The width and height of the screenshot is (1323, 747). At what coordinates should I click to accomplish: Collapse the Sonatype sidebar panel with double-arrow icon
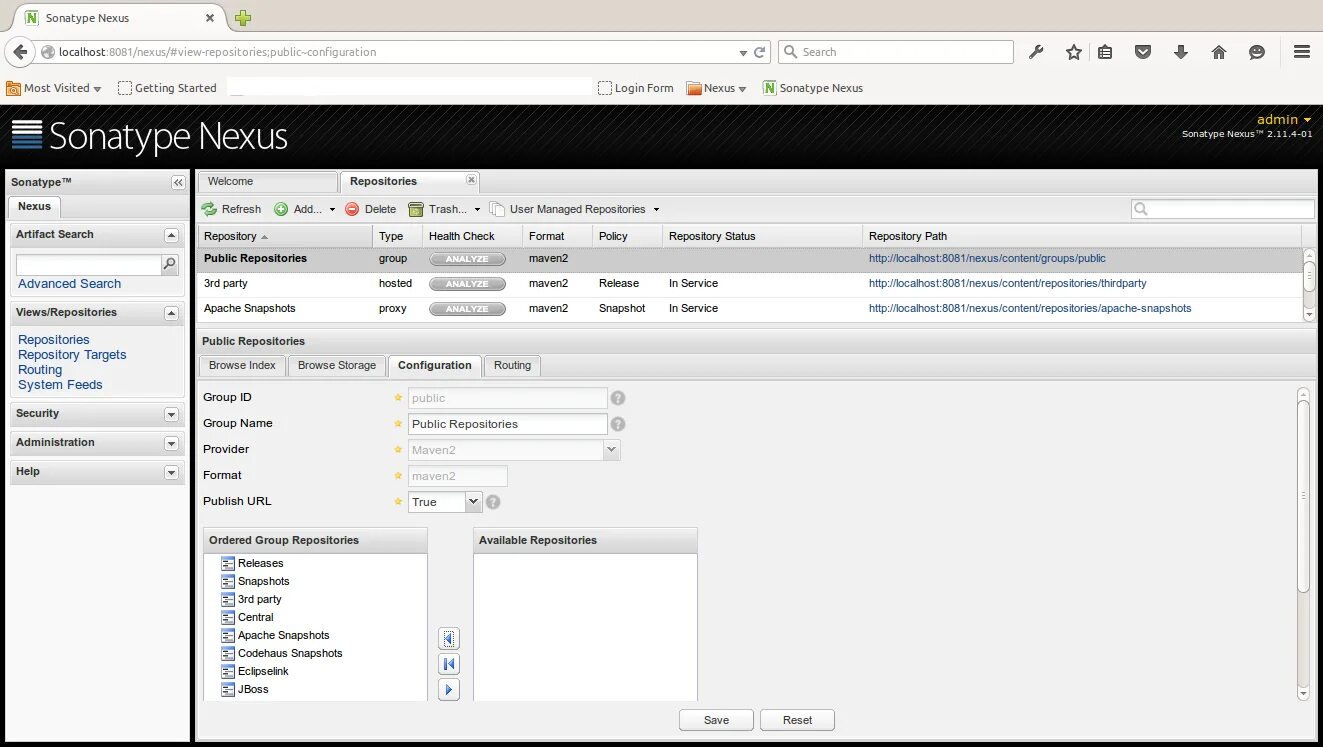178,183
